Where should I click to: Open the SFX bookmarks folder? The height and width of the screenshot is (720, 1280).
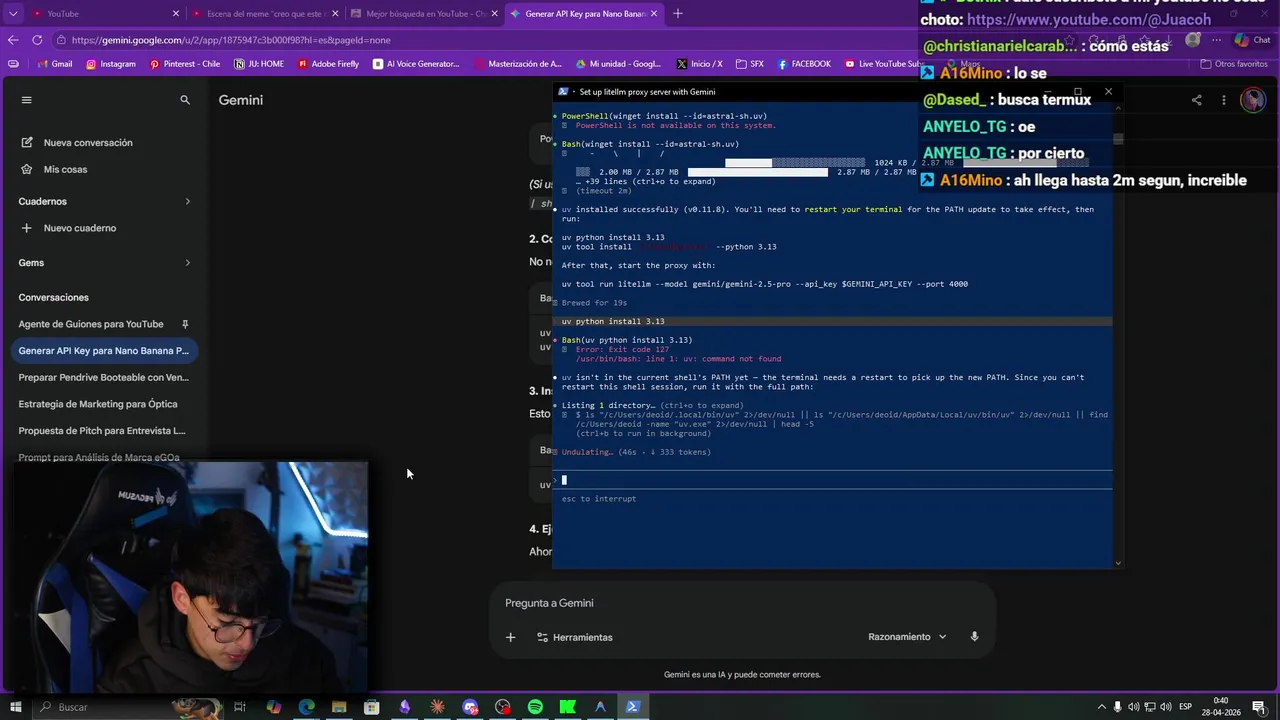pos(750,64)
